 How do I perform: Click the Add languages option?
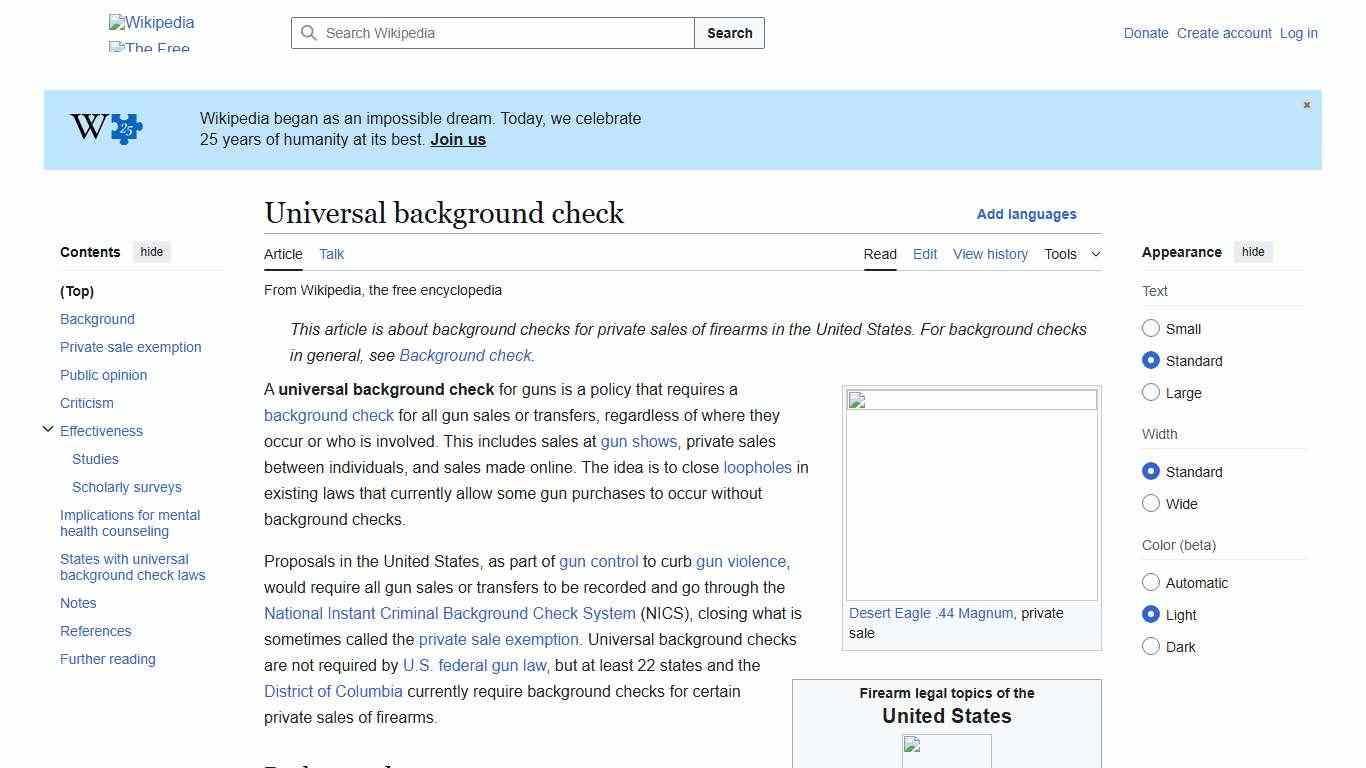pos(1027,214)
